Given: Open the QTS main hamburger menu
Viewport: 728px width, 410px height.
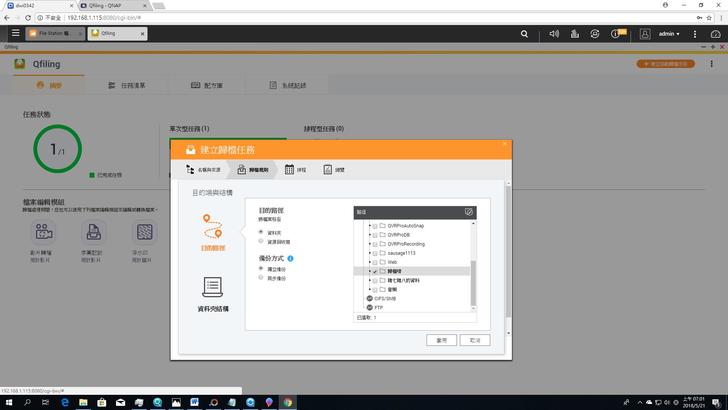Looking at the screenshot, I should (15, 33).
